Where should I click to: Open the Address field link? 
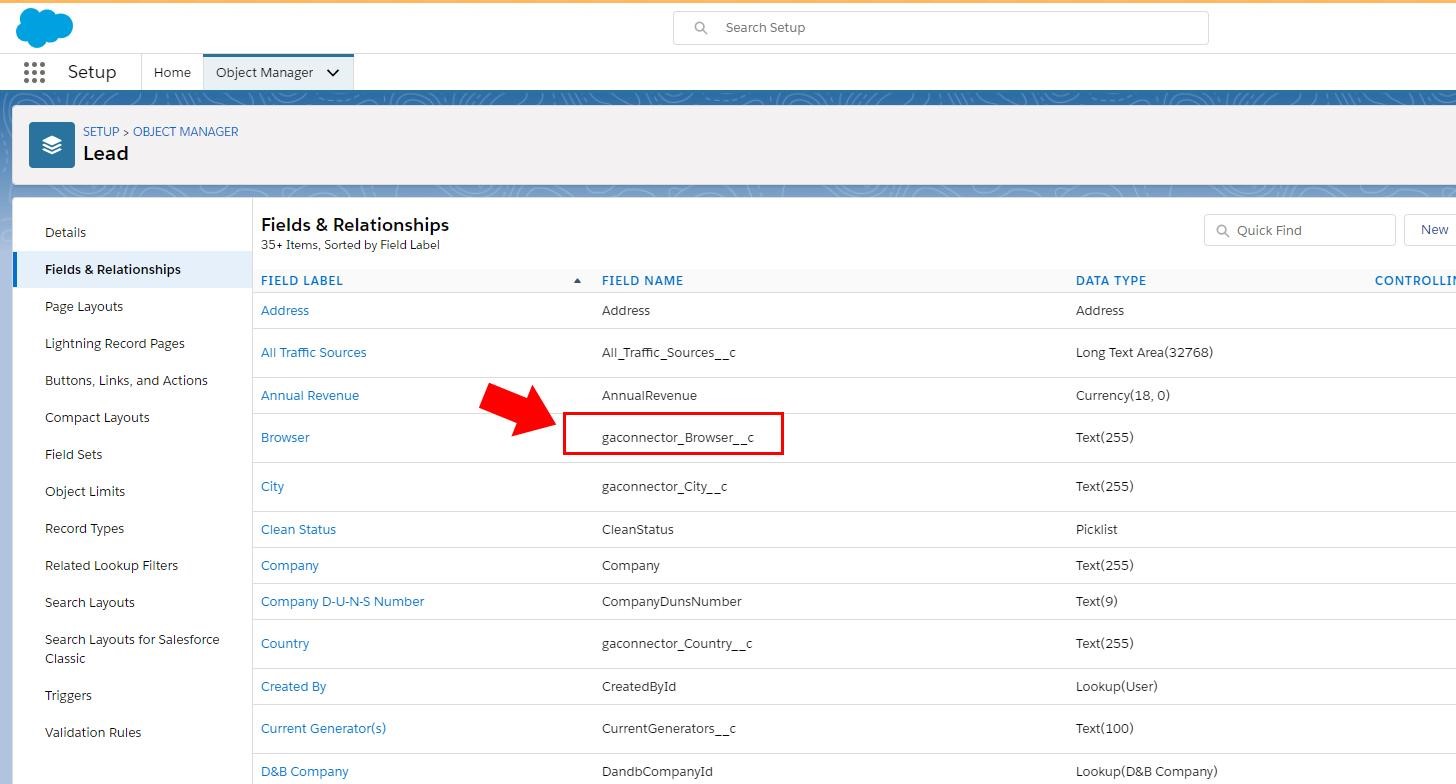click(x=285, y=311)
